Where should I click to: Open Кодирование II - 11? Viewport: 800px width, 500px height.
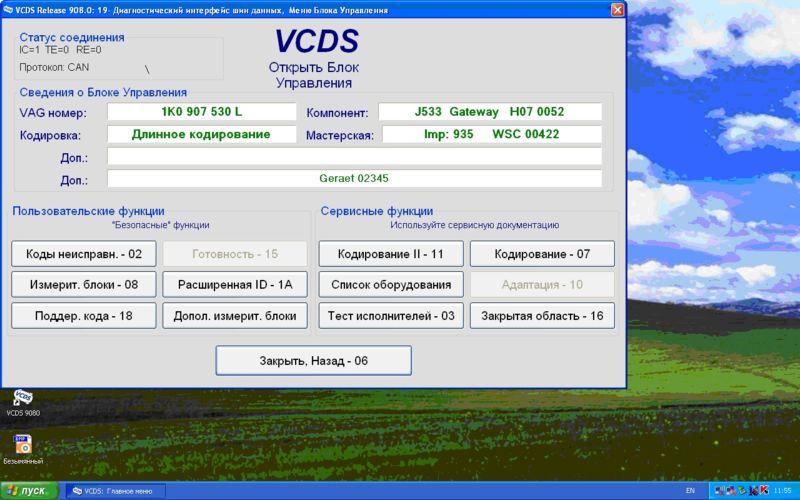point(391,254)
